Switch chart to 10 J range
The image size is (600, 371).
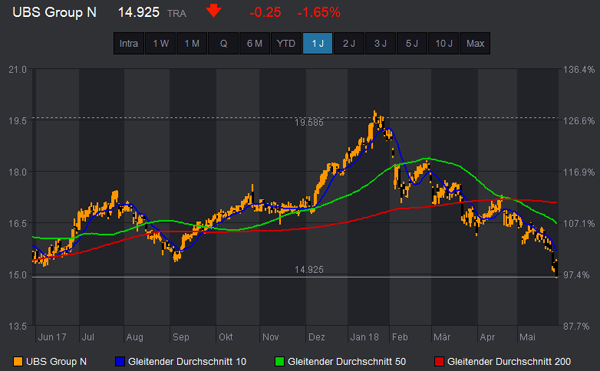444,44
